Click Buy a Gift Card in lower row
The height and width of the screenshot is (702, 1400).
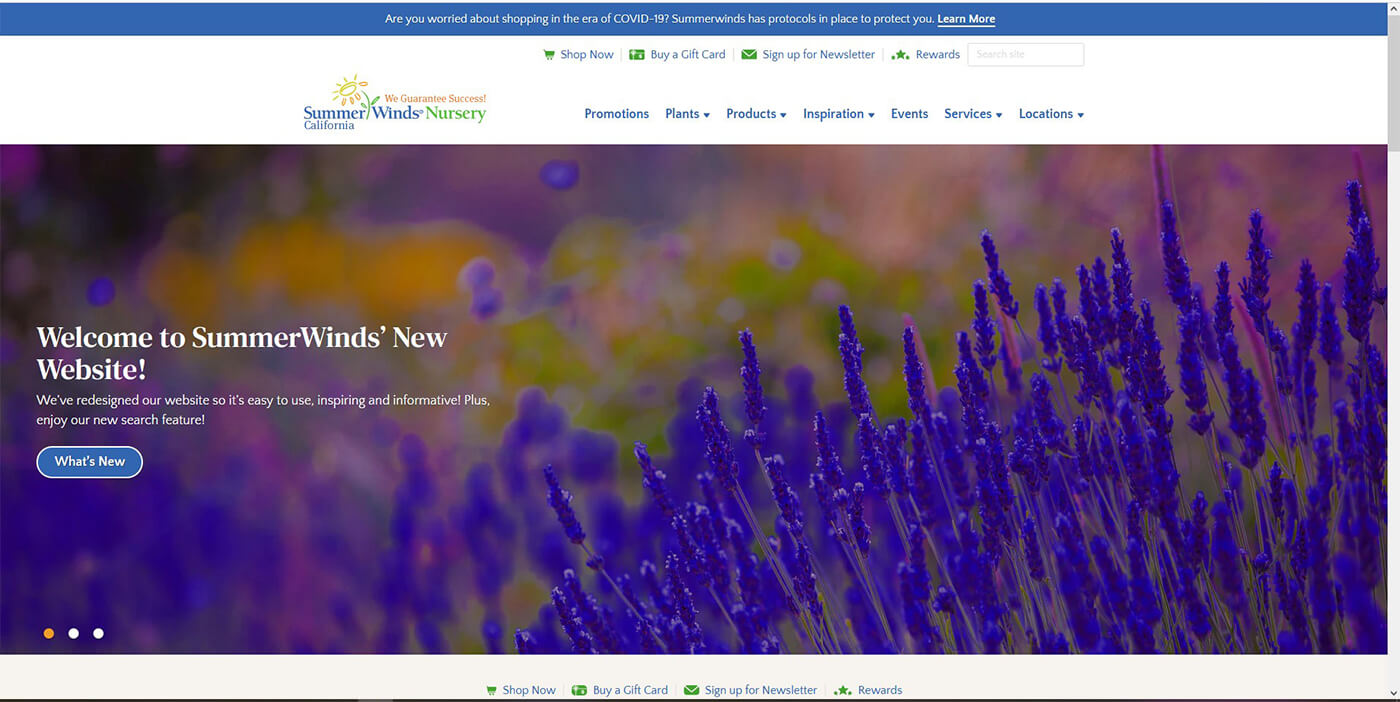coord(630,690)
